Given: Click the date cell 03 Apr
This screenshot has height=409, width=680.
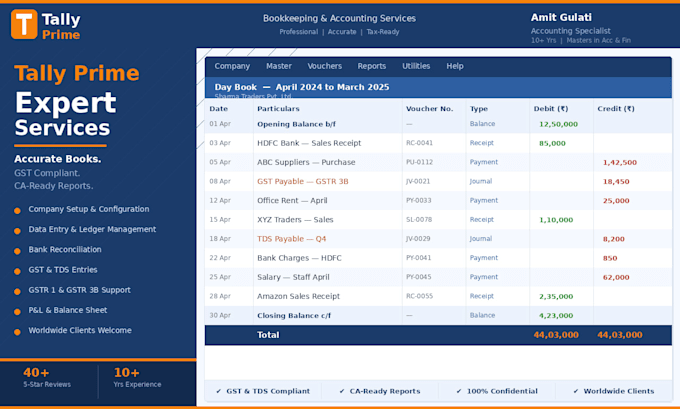Looking at the screenshot, I should (x=219, y=143).
